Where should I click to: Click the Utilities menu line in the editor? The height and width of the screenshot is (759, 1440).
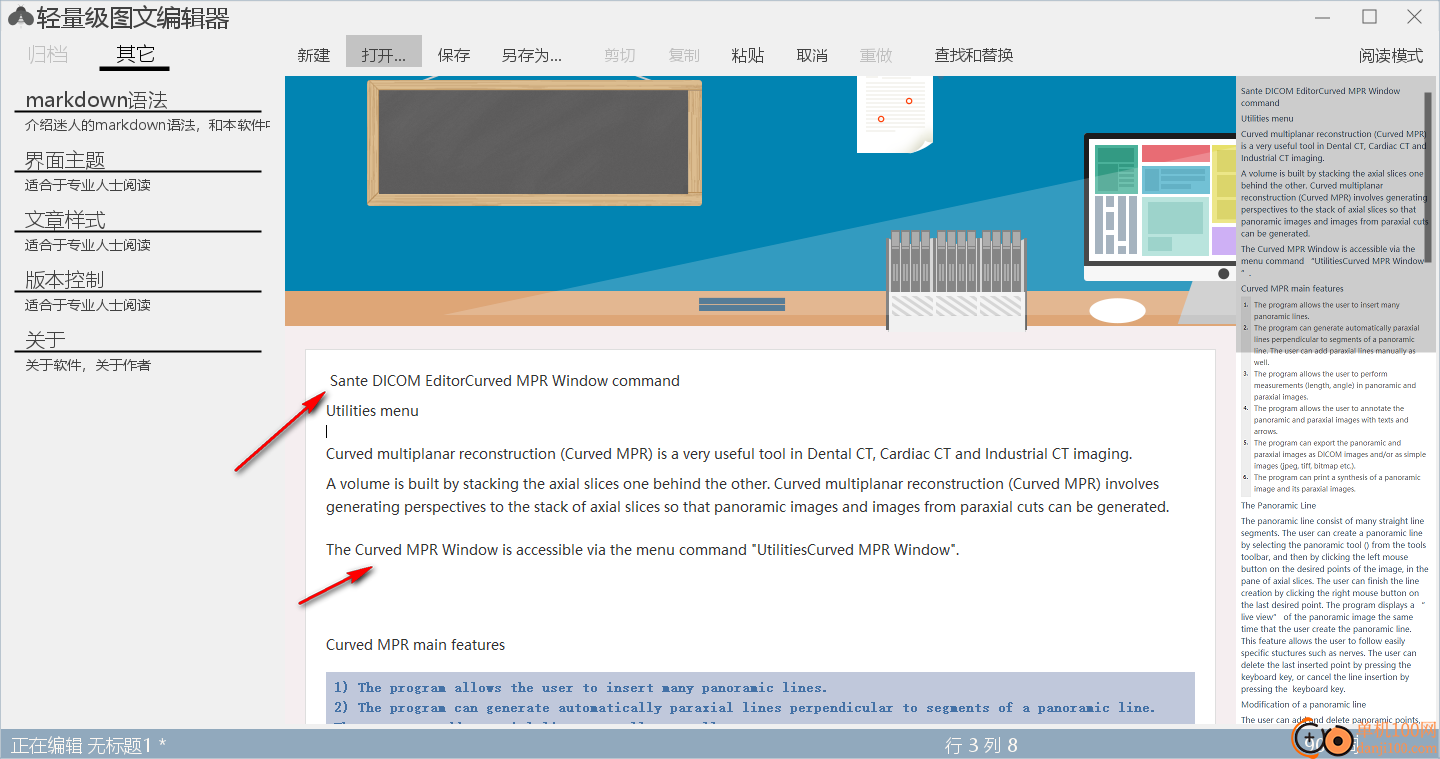pos(372,411)
